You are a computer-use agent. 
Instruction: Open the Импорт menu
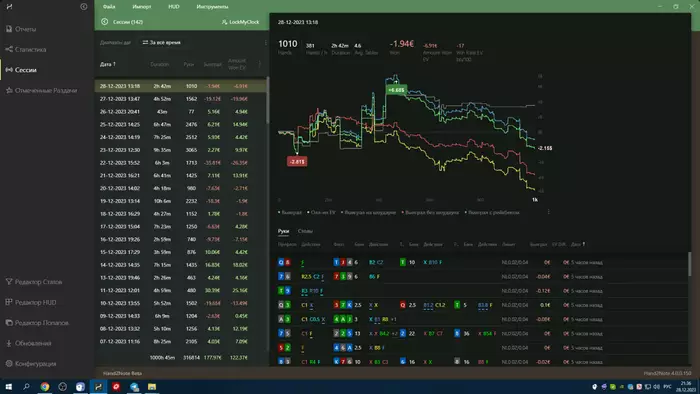click(142, 7)
